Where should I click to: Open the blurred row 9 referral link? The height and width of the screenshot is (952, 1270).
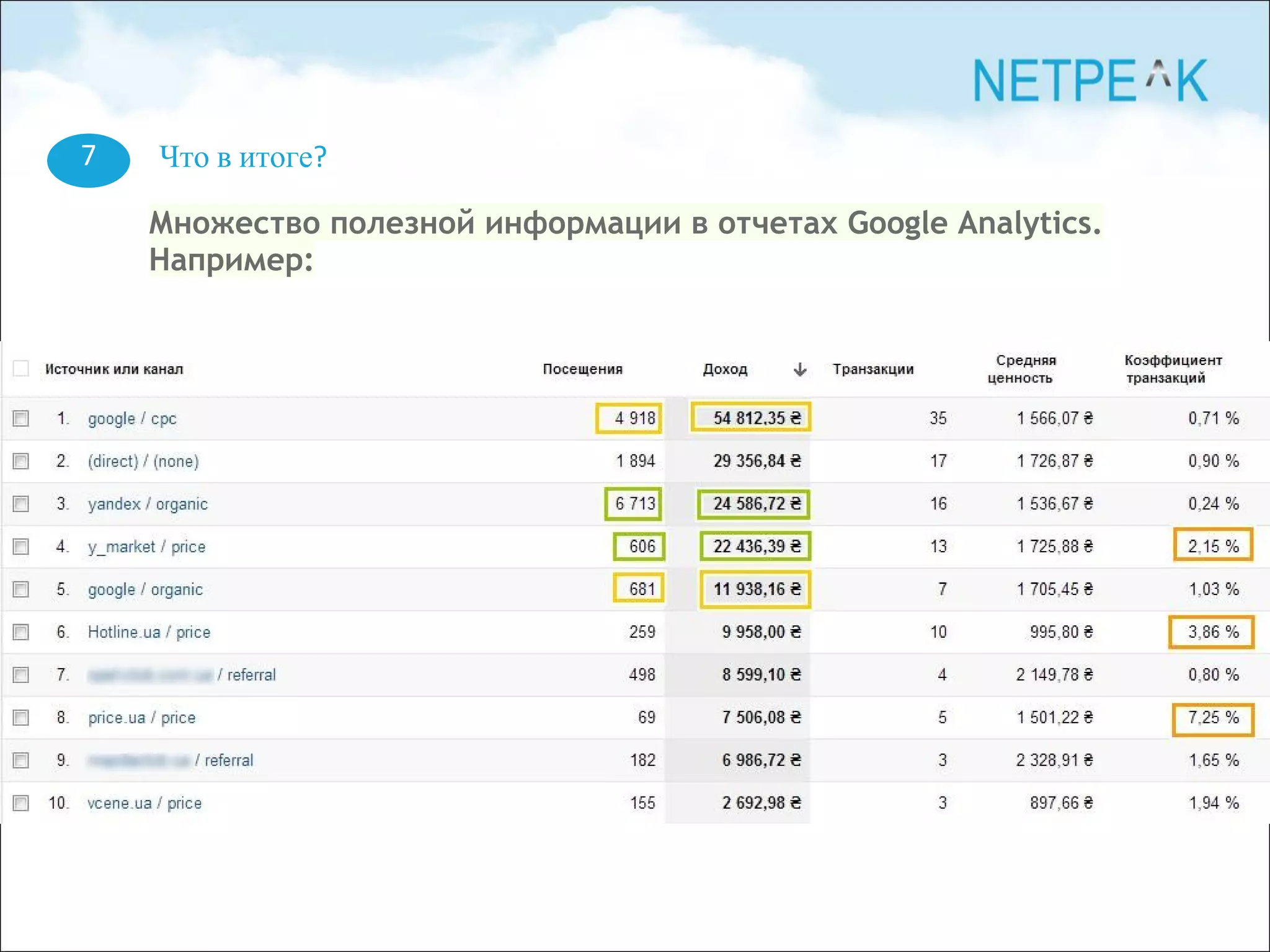(171, 760)
